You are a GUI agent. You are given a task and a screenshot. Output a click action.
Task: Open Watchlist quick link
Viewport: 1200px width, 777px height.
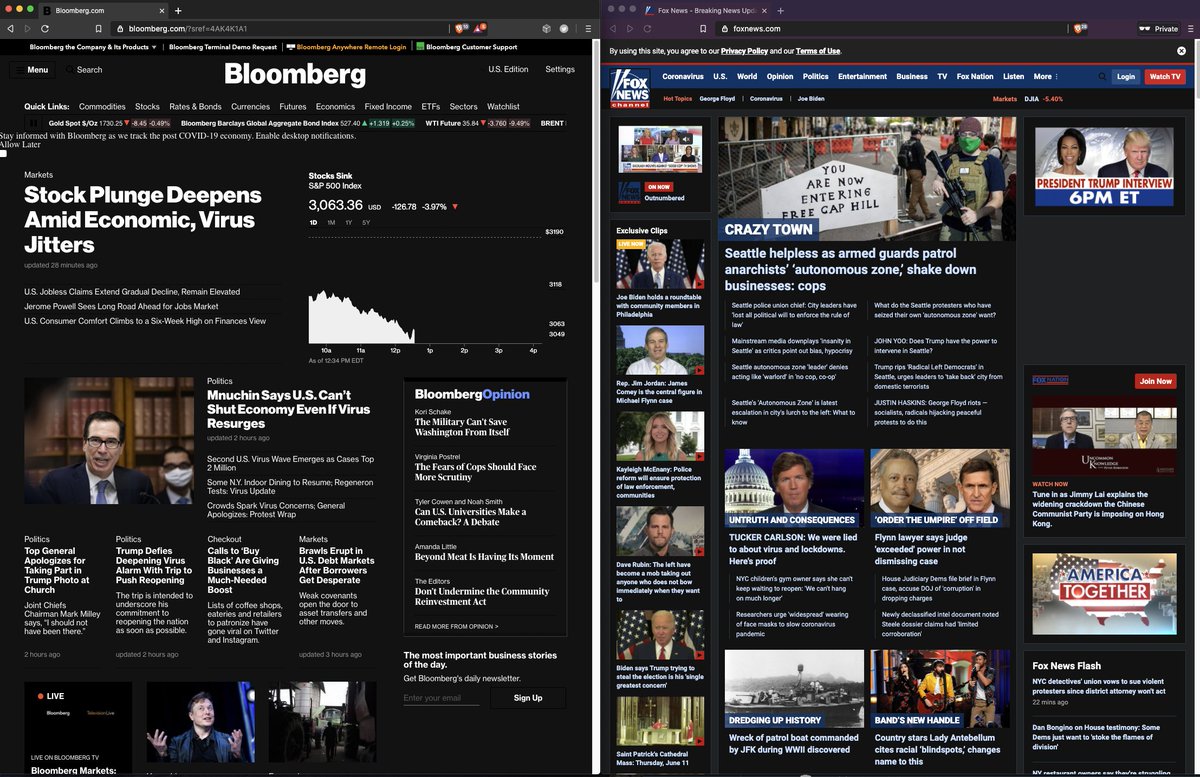(x=503, y=106)
